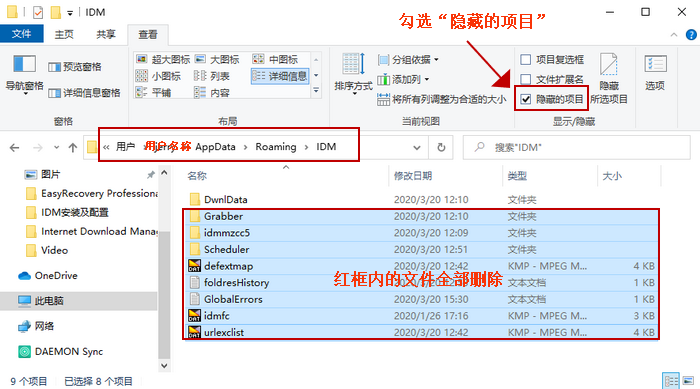Choose List (列表) layout
Image resolution: width=700 pixels, height=389 pixels.
pos(212,76)
